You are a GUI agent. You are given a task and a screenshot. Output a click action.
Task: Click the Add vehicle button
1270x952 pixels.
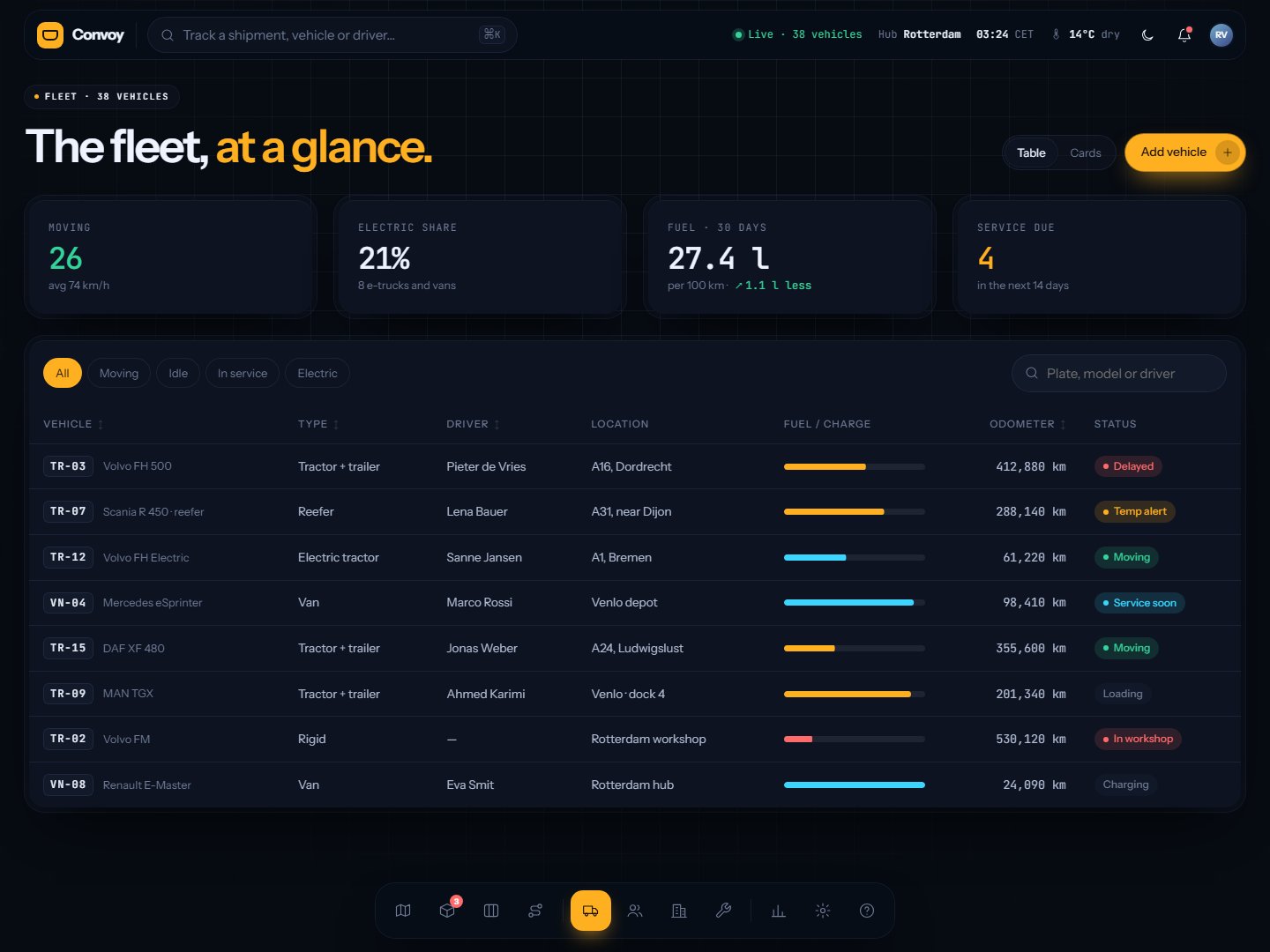point(1184,152)
